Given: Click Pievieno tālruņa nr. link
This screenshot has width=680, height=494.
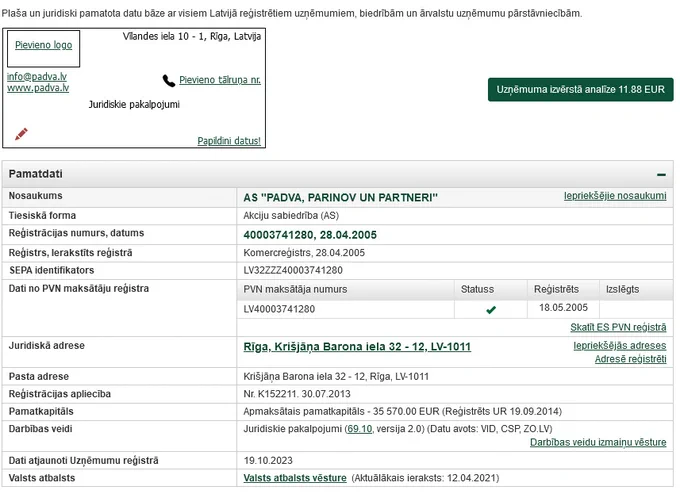Looking at the screenshot, I should [x=220, y=80].
